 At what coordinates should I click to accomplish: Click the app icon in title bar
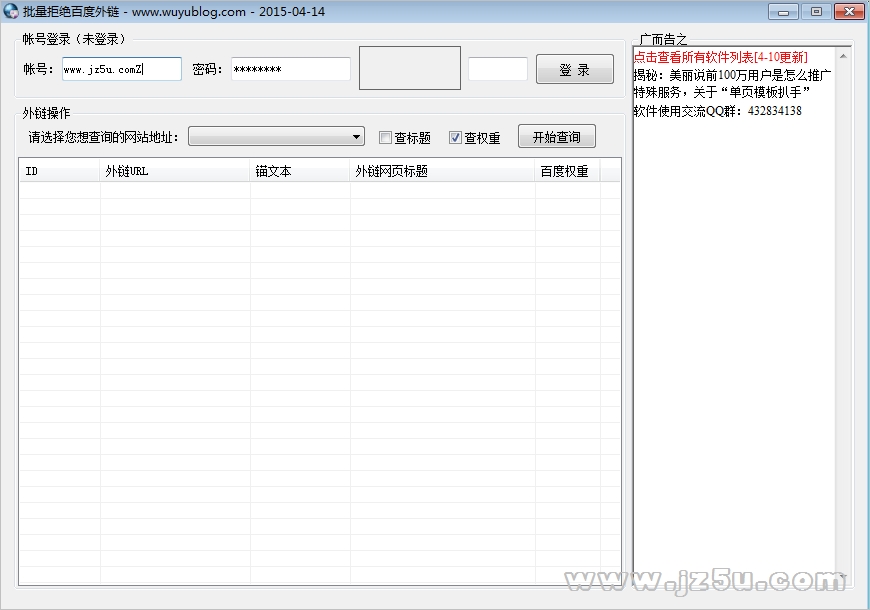[x=11, y=11]
